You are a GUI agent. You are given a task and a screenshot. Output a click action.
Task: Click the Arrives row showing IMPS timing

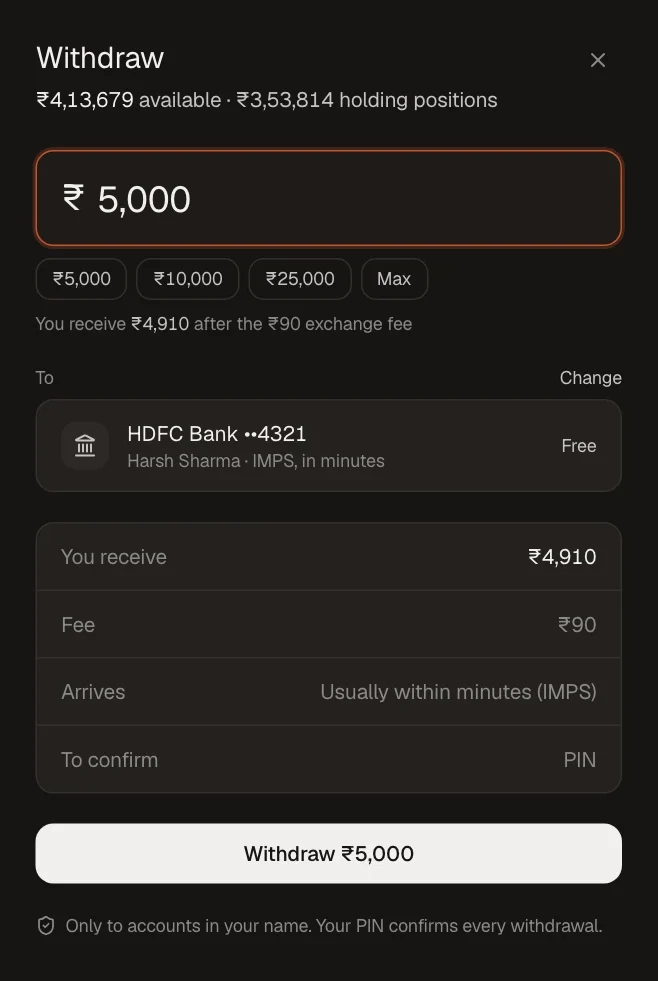tap(328, 692)
